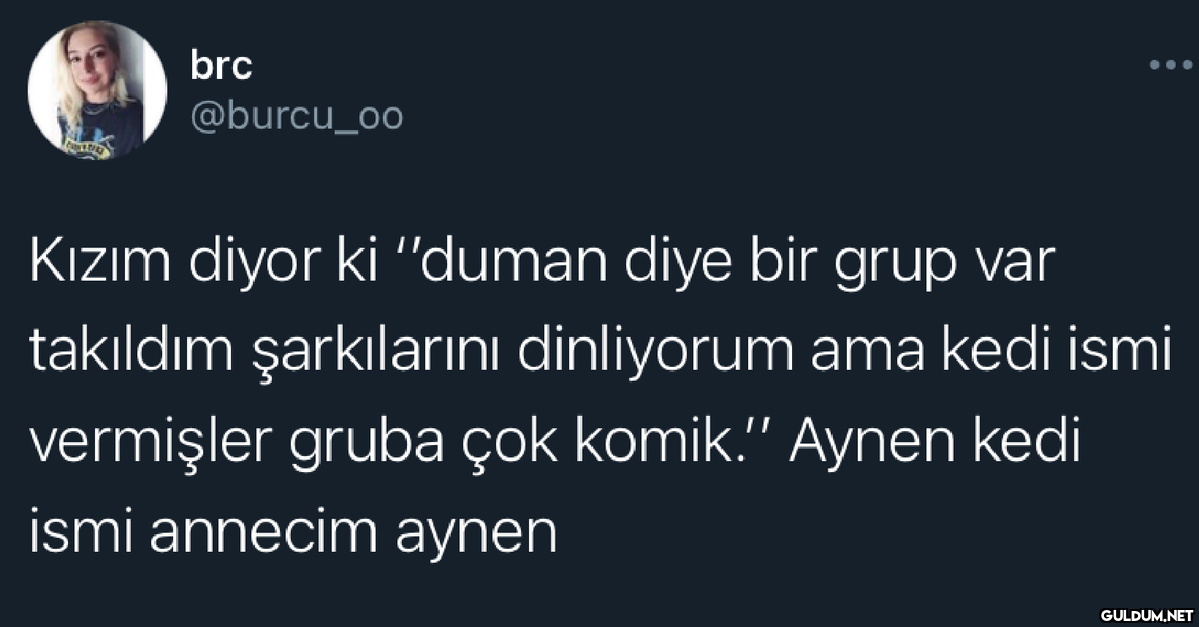Click the word Kızım in the tweet
Screen dimensions: 1199x627
point(101,262)
